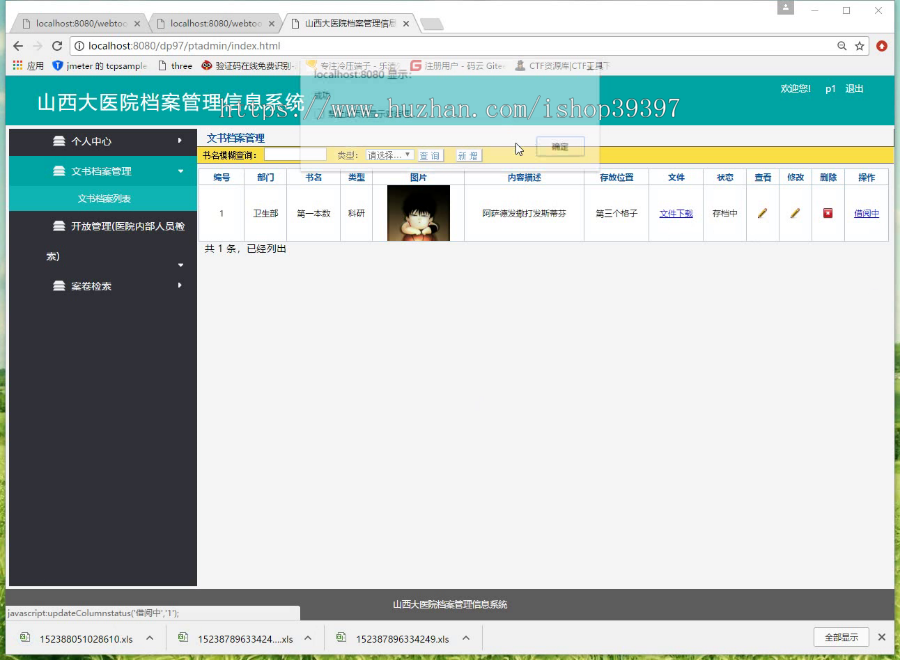
Task: Reload the page with refresh icon
Action: click(x=57, y=46)
